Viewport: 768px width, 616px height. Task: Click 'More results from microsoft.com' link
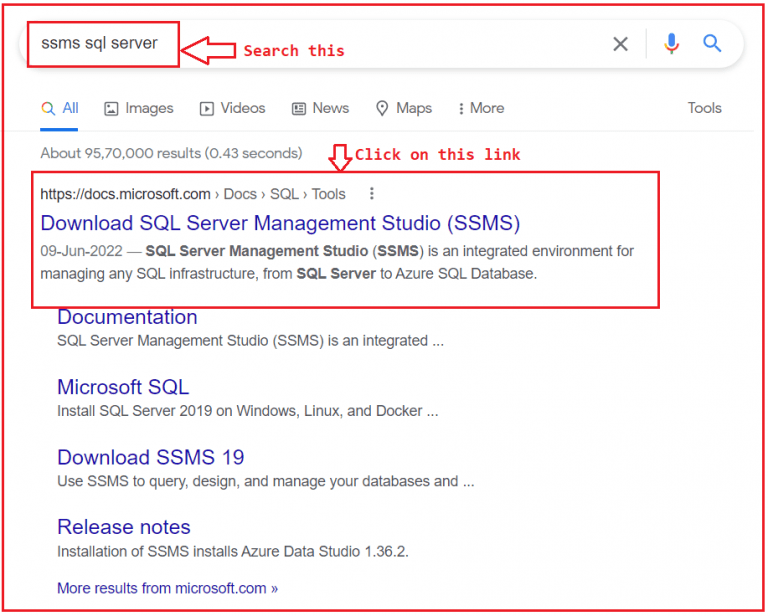[168, 588]
